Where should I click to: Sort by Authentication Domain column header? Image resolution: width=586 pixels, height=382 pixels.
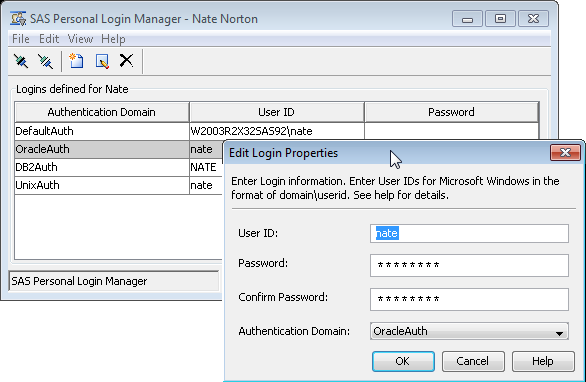point(102,112)
